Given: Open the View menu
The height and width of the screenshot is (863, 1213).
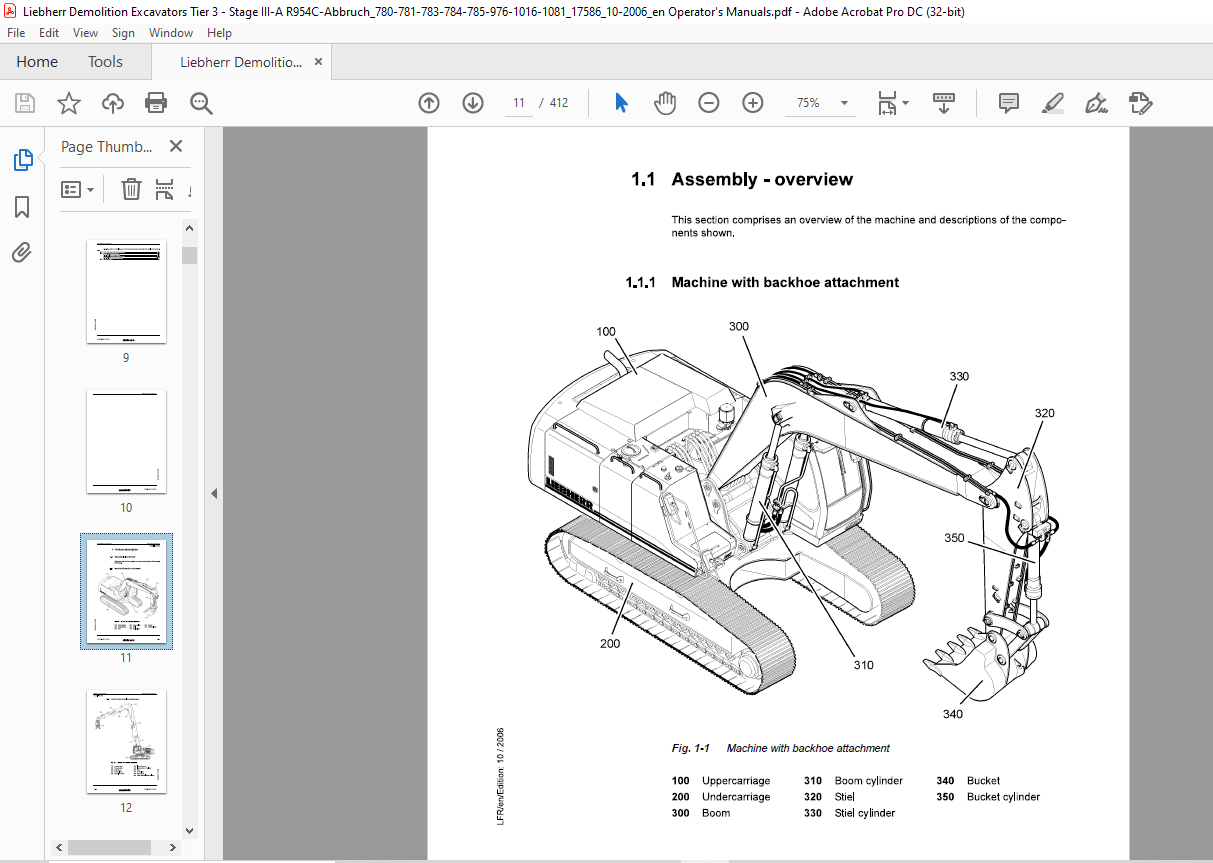Looking at the screenshot, I should click(x=85, y=33).
